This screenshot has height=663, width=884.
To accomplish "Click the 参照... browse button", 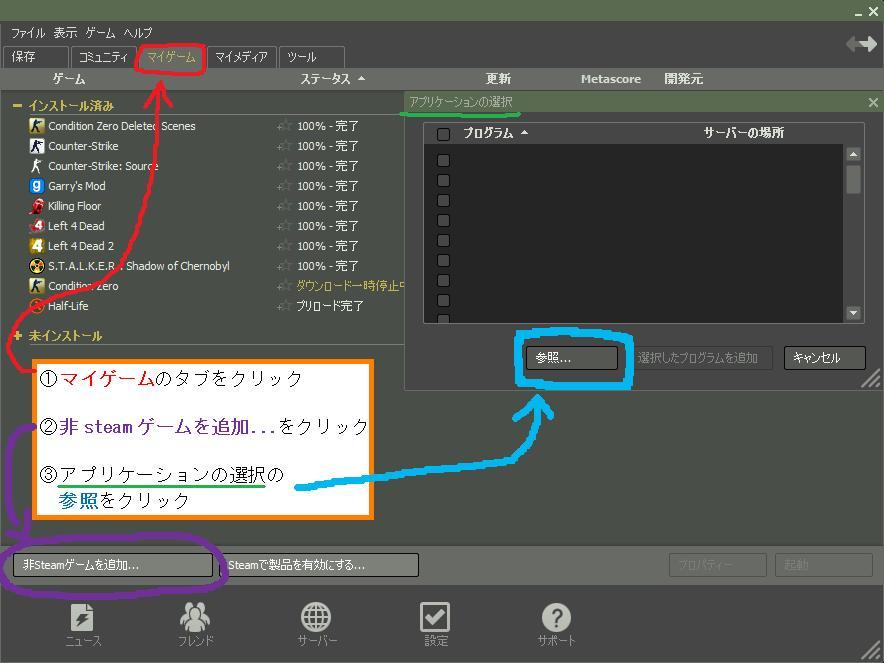I will (572, 358).
